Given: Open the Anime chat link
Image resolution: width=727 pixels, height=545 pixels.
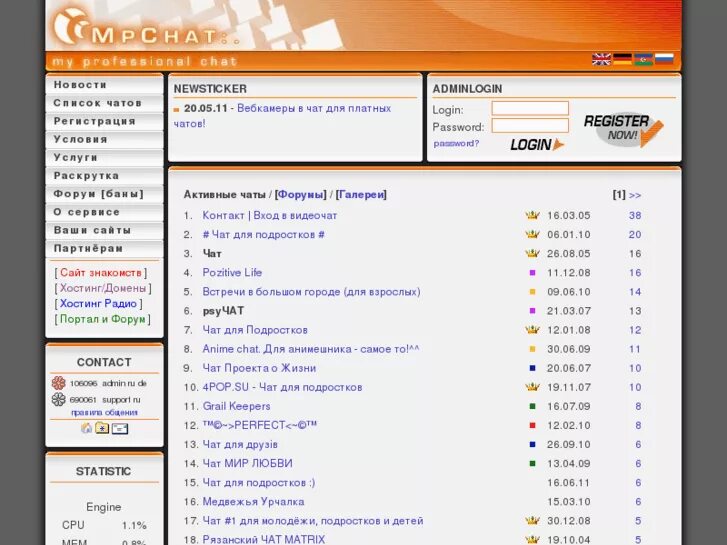Looking at the screenshot, I should point(311,349).
